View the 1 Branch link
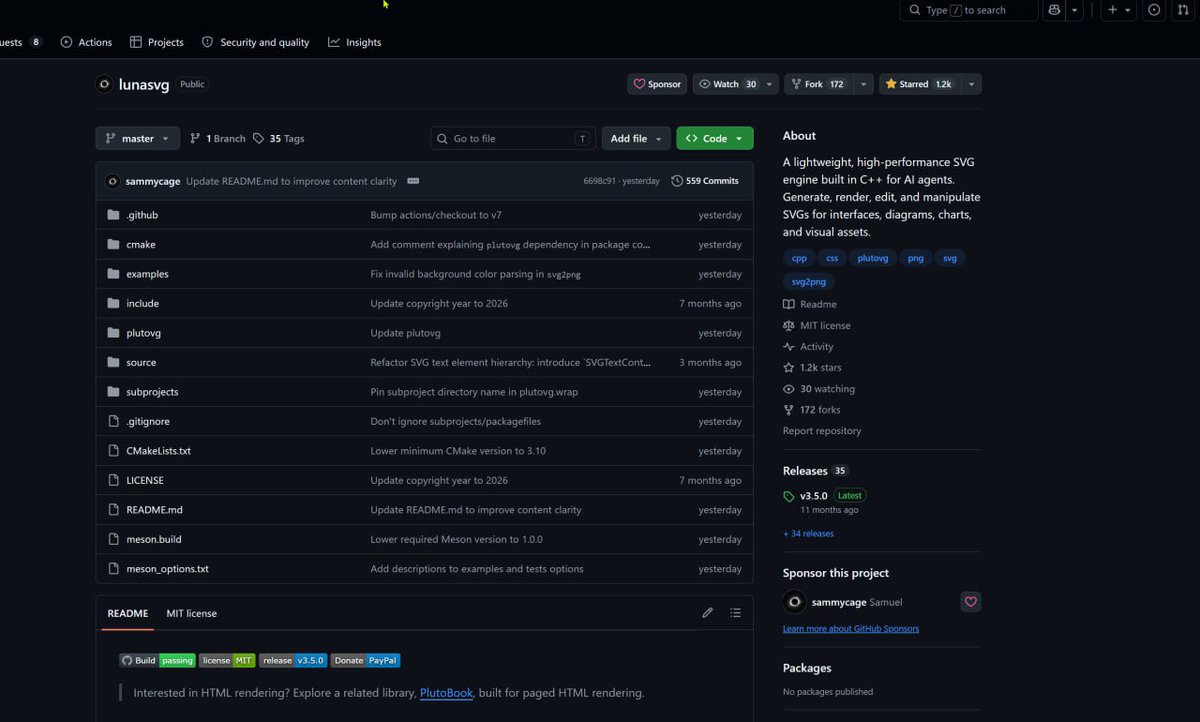Screen dimensions: 1200x722 [x=217, y=138]
